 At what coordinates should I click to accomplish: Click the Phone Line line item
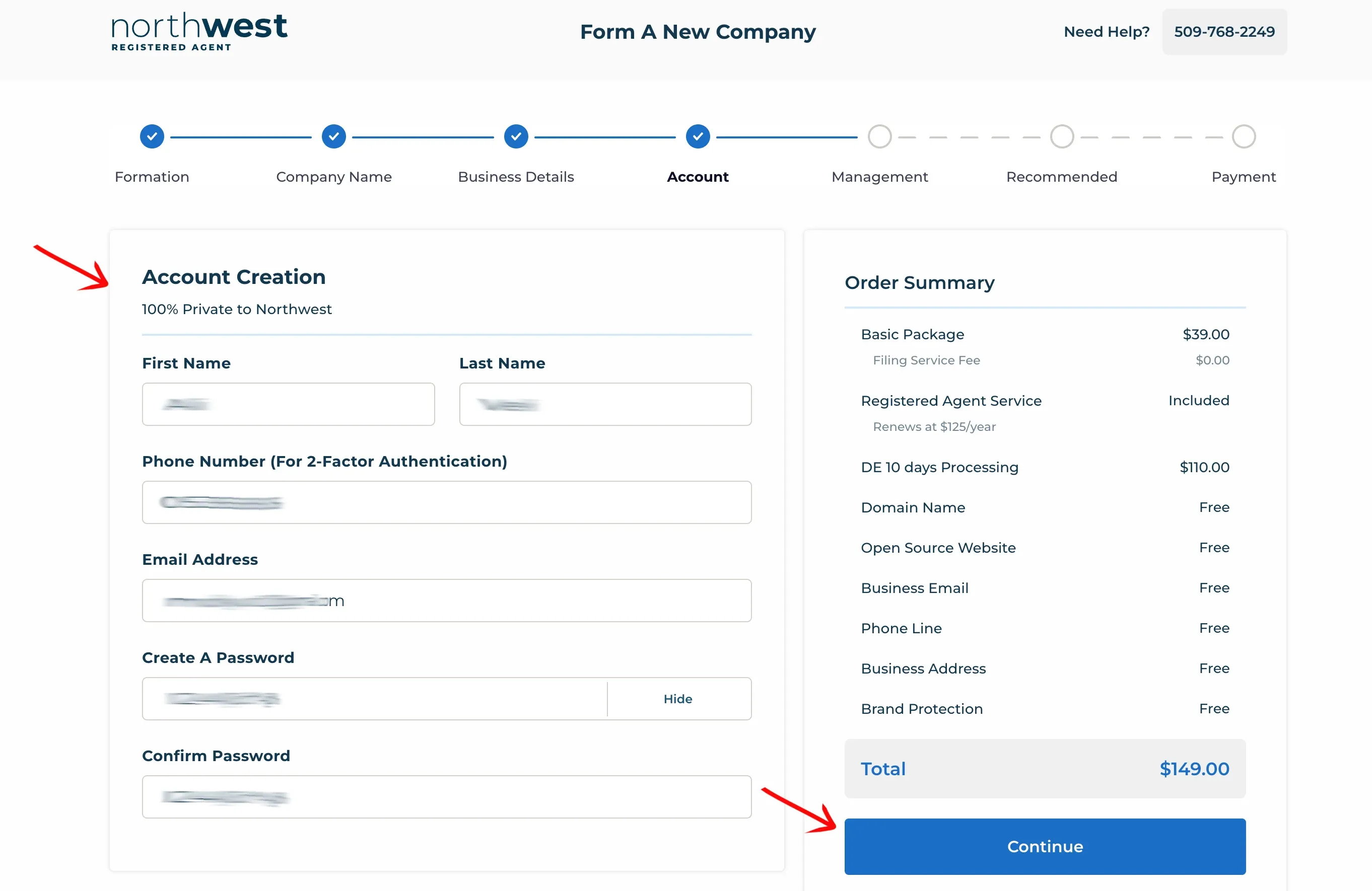902,628
